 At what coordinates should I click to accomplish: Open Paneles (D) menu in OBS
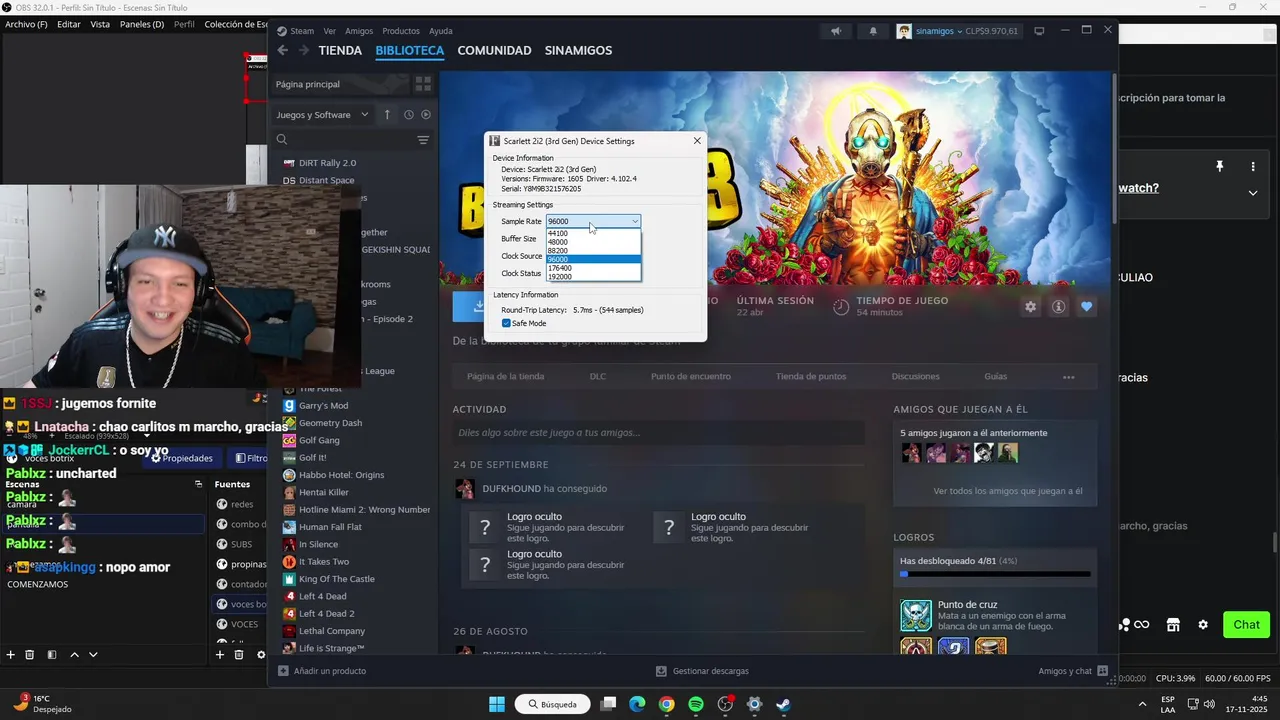(141, 24)
